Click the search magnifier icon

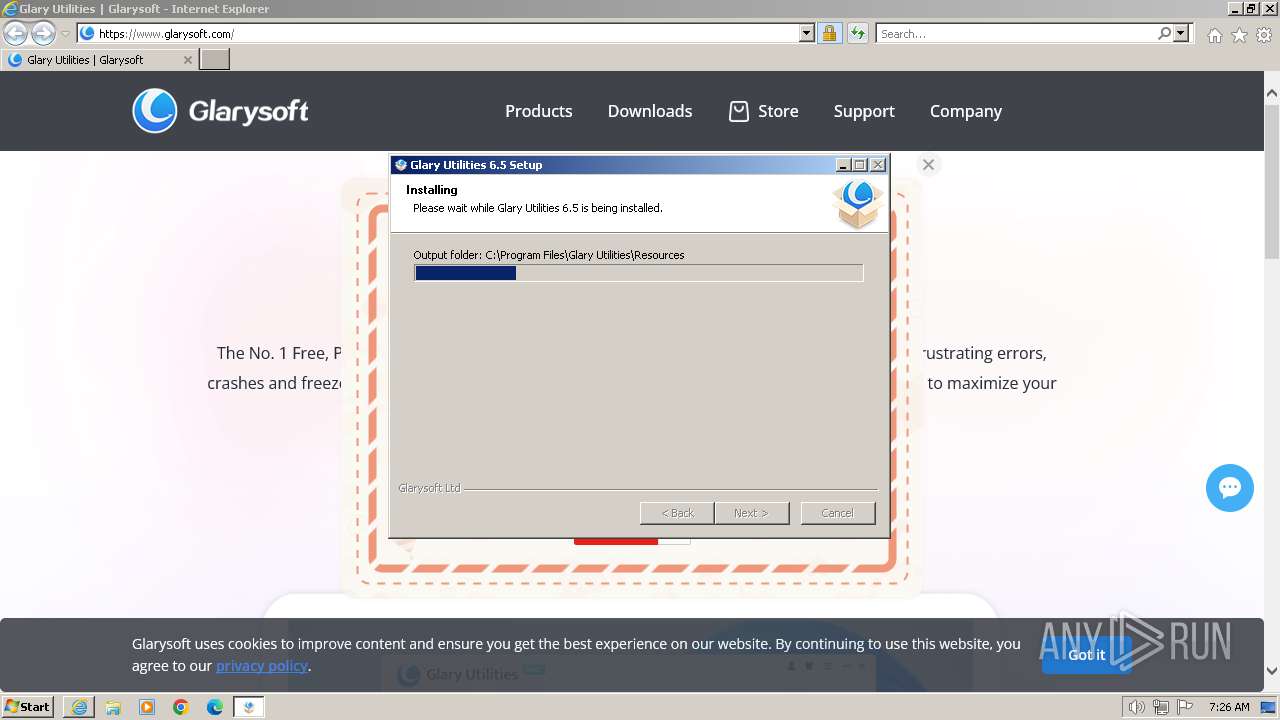pyautogui.click(x=1164, y=33)
